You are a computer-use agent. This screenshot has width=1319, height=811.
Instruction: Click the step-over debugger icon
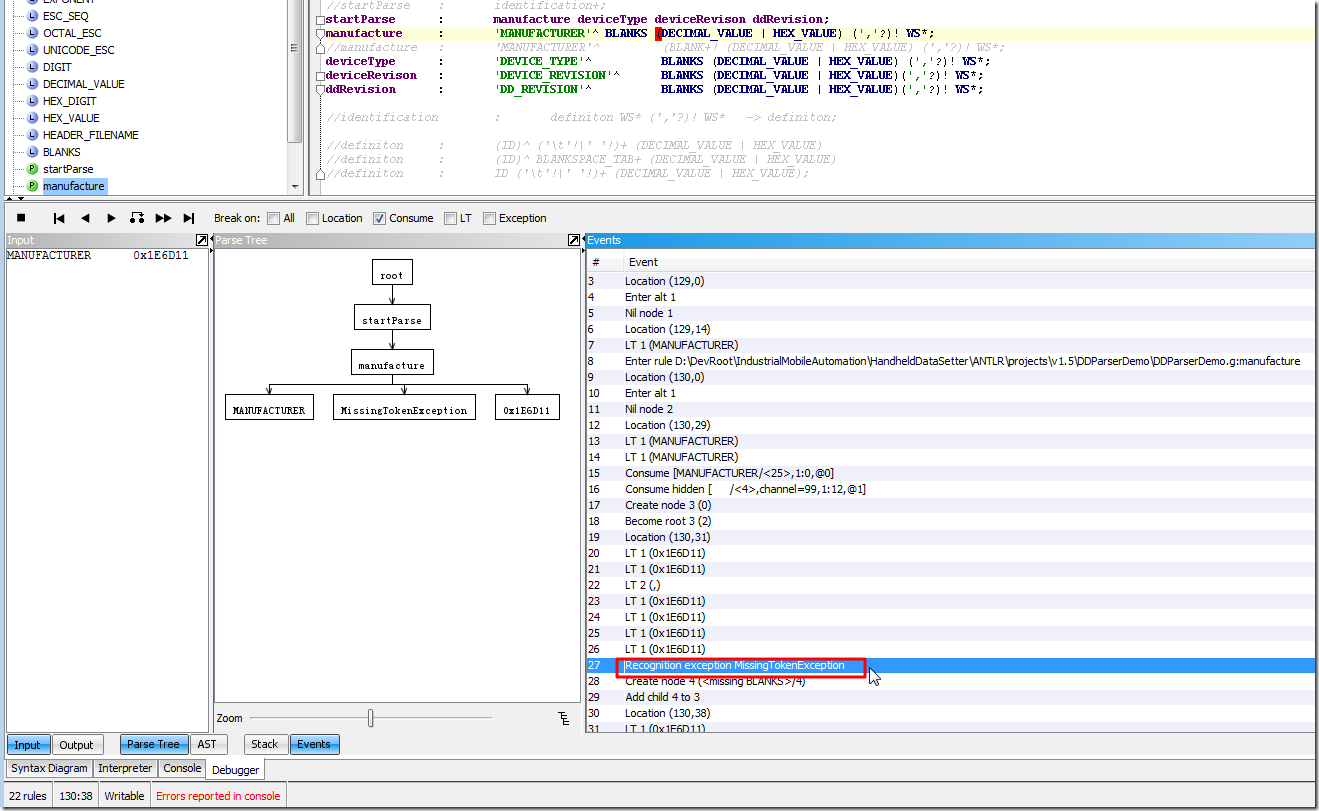click(x=137, y=218)
